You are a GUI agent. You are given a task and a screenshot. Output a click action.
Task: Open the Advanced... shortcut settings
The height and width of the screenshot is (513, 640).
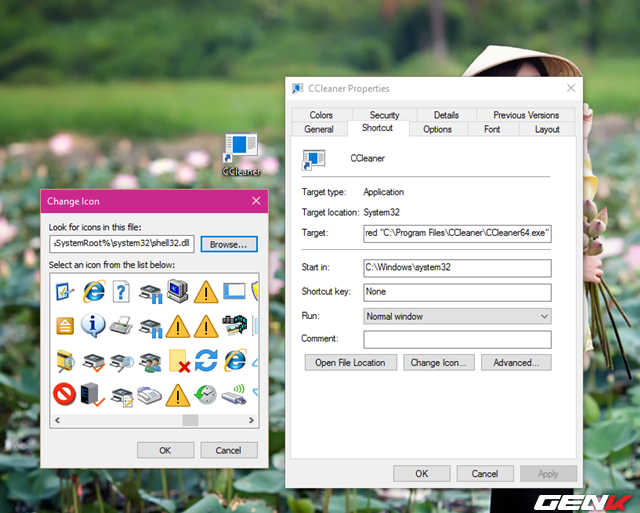tap(516, 362)
